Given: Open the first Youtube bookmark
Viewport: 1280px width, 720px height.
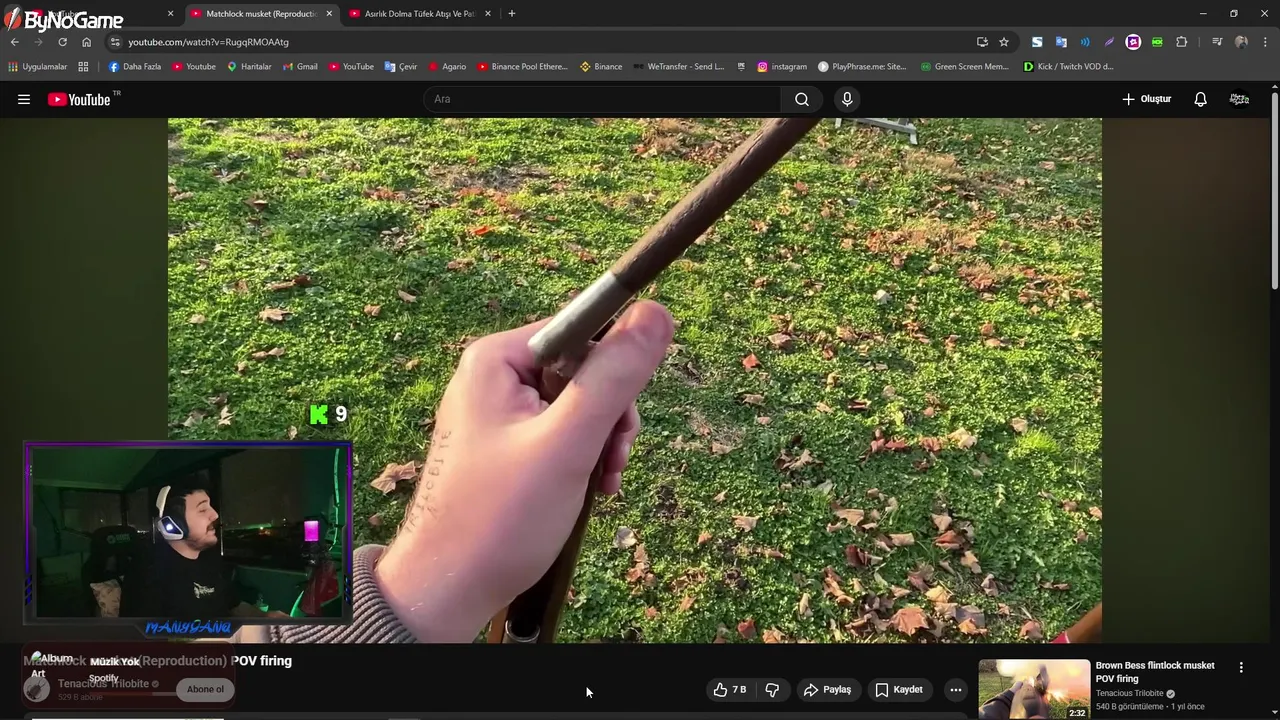Looking at the screenshot, I should (x=194, y=67).
